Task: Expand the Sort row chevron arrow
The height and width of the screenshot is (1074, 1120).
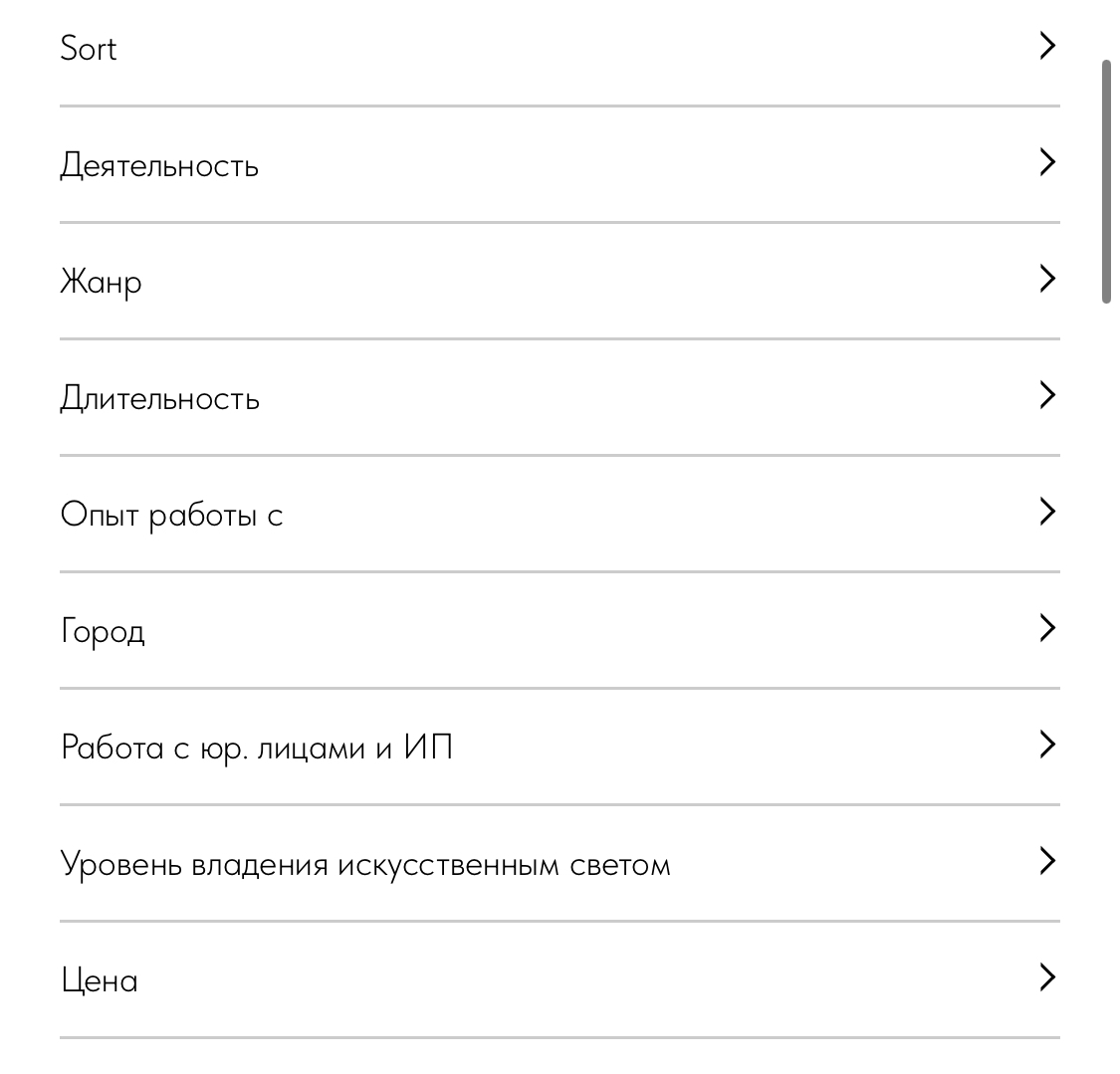Action: (x=1047, y=46)
